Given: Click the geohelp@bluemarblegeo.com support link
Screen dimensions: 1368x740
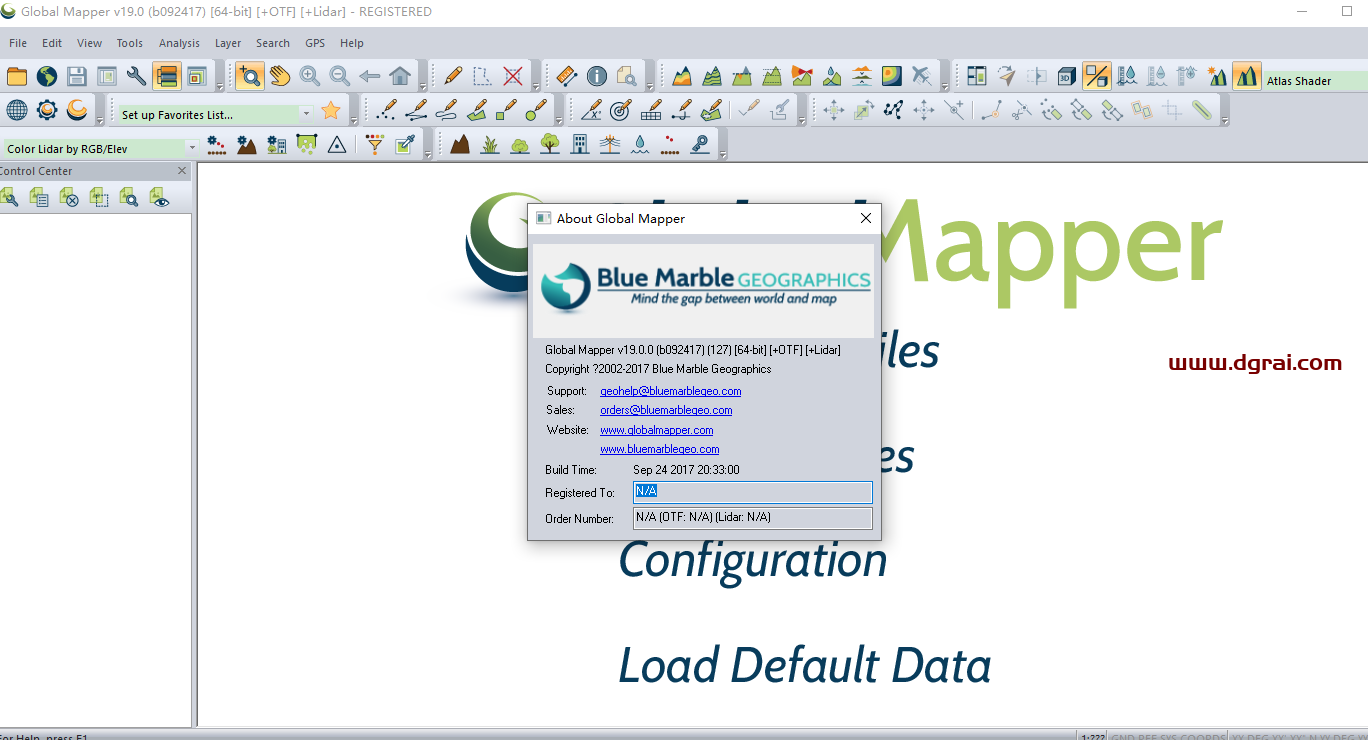Looking at the screenshot, I should click(x=670, y=391).
